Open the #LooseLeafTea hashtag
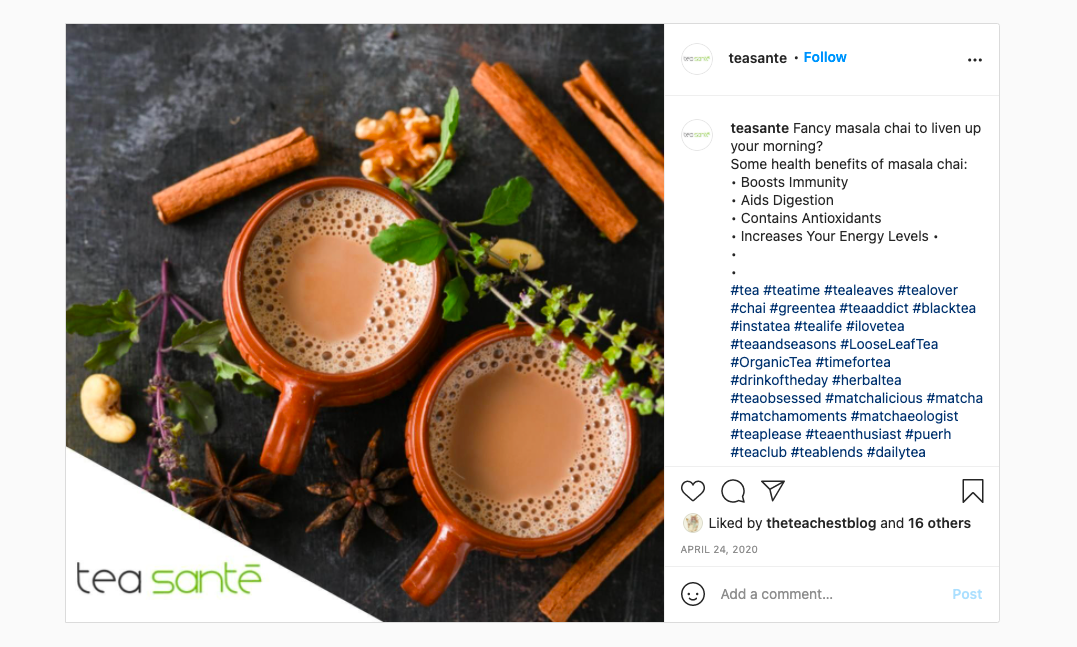1077x647 pixels. point(889,344)
